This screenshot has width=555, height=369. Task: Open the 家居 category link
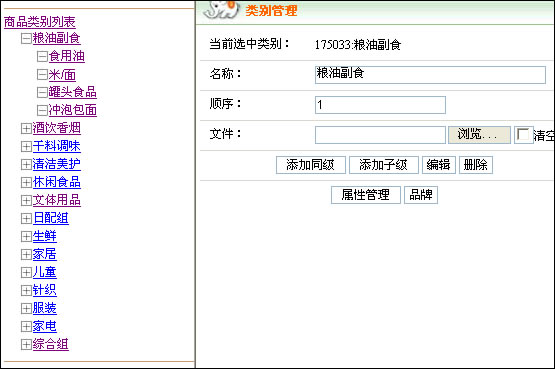pyautogui.click(x=45, y=255)
